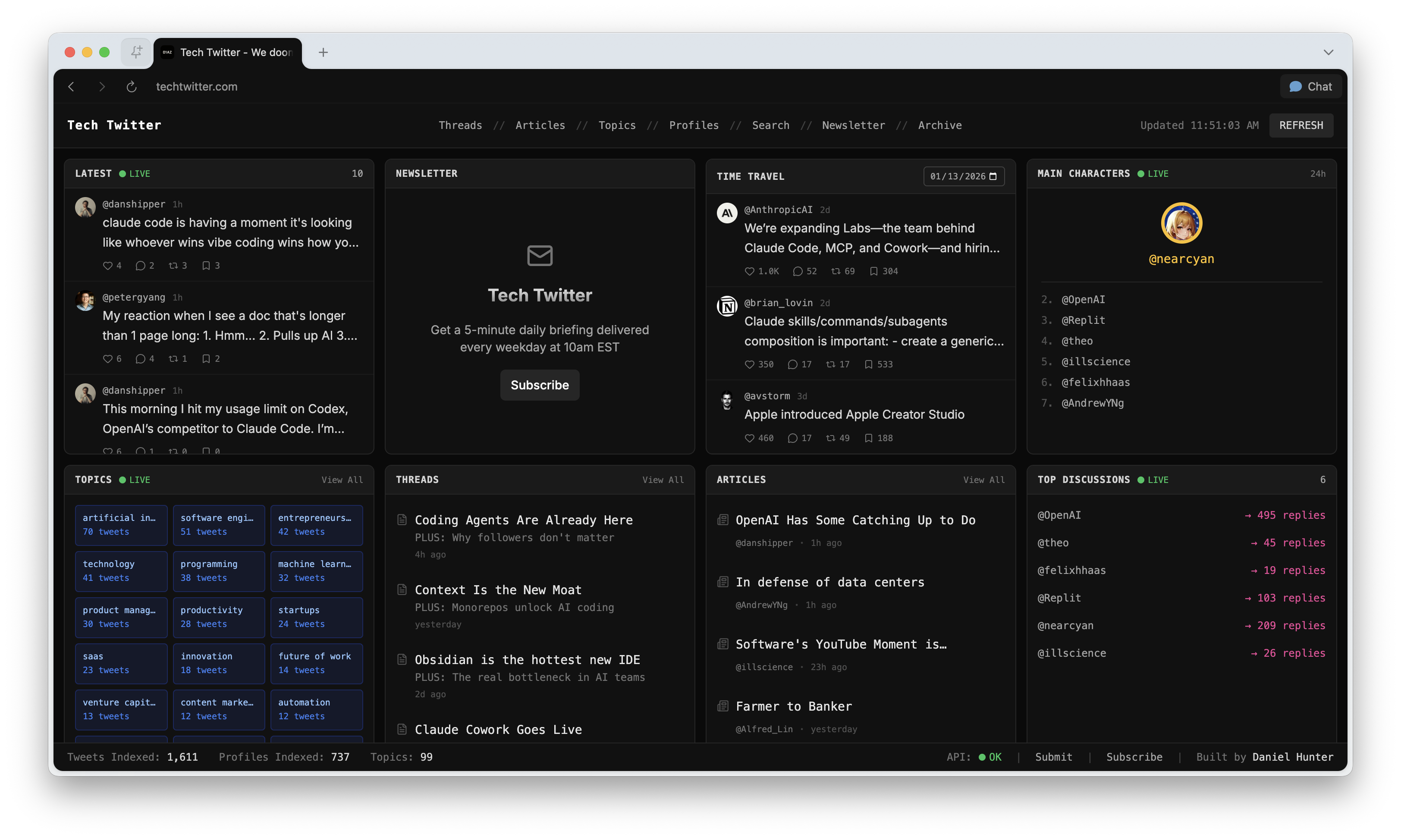Screen dimensions: 1401x840
Task: Go to the Archive page
Action: [939, 125]
